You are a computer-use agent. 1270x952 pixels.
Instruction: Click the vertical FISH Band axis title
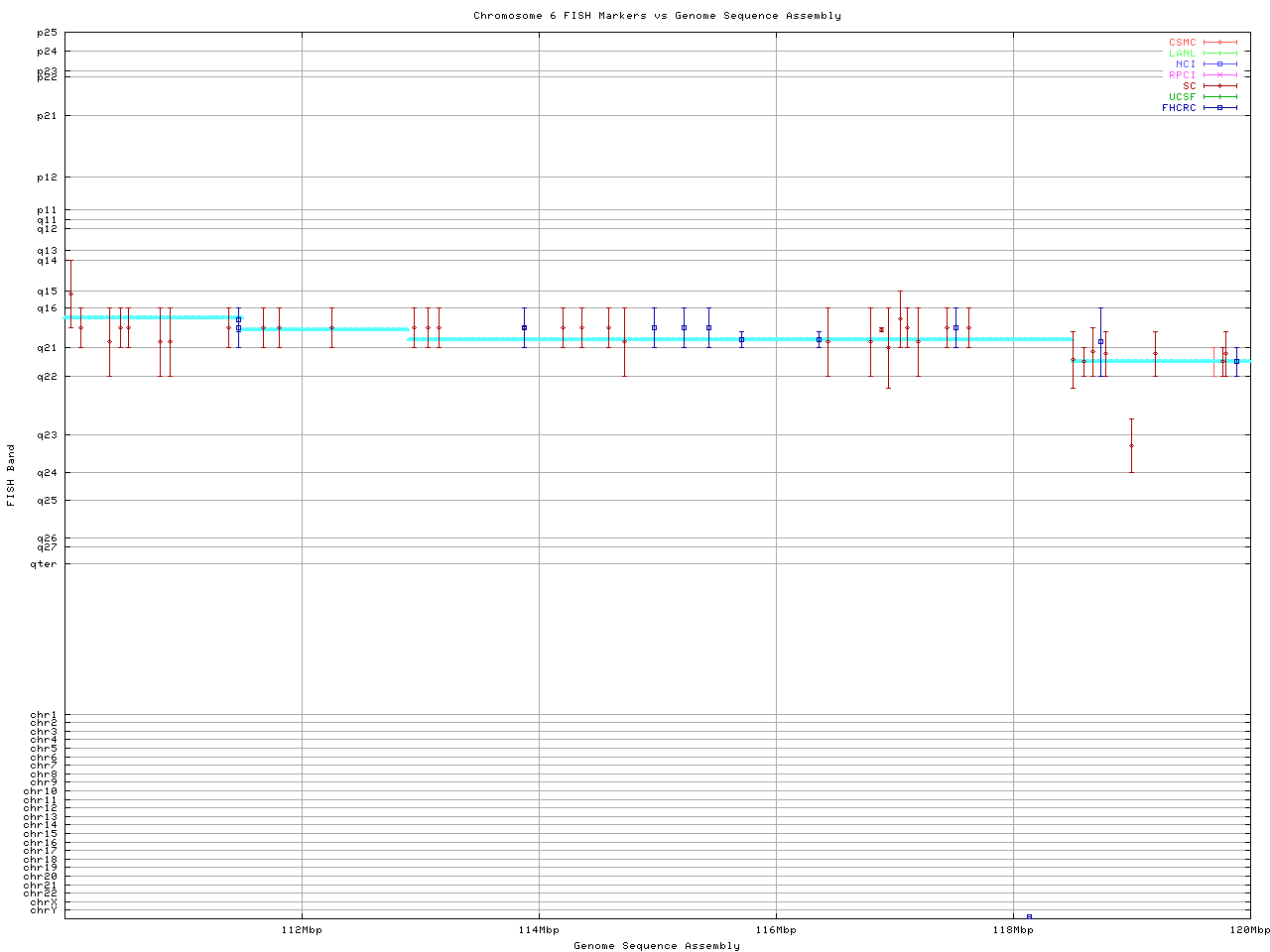[11, 475]
